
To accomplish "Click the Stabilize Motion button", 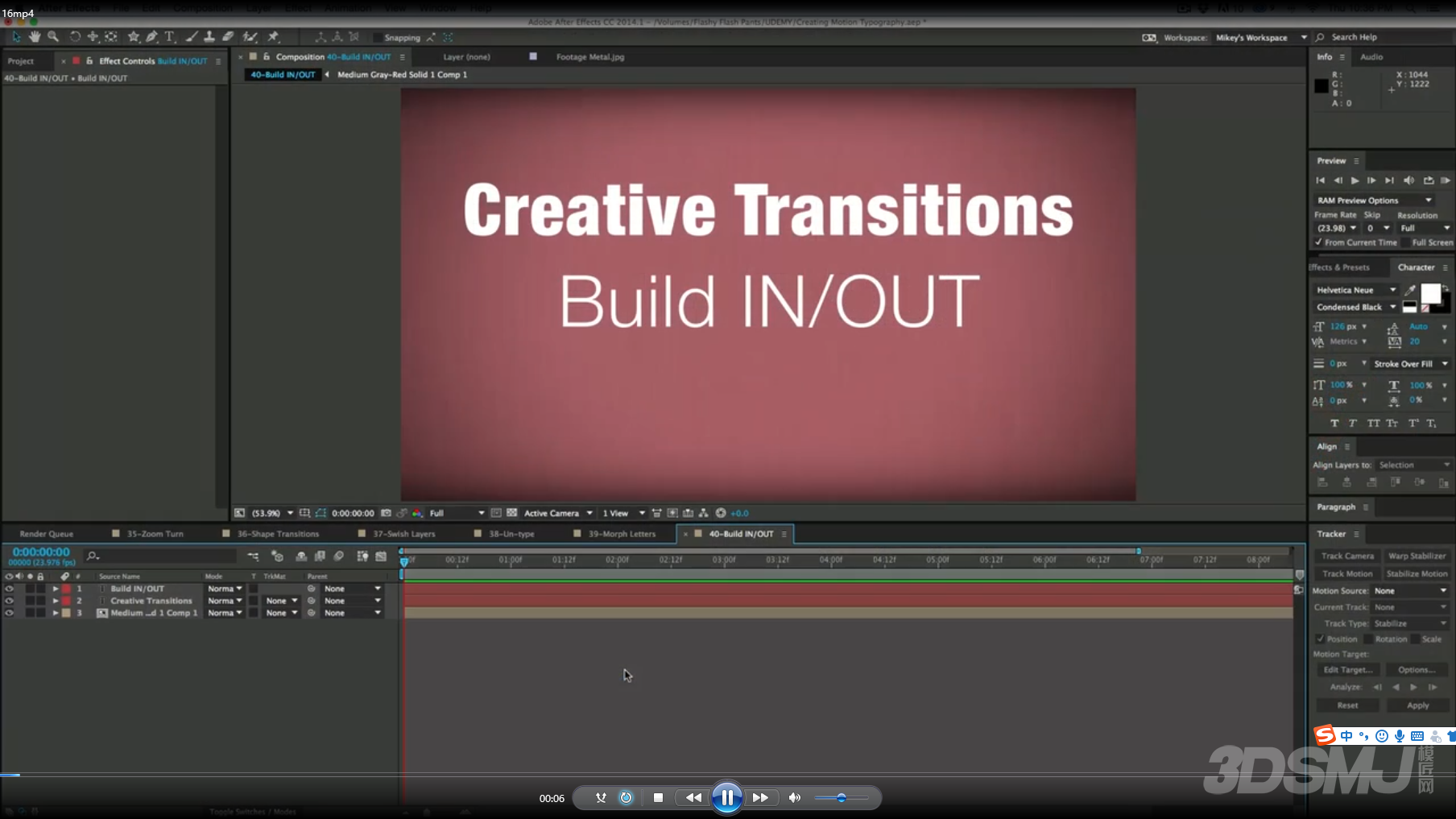I will coord(1417,574).
